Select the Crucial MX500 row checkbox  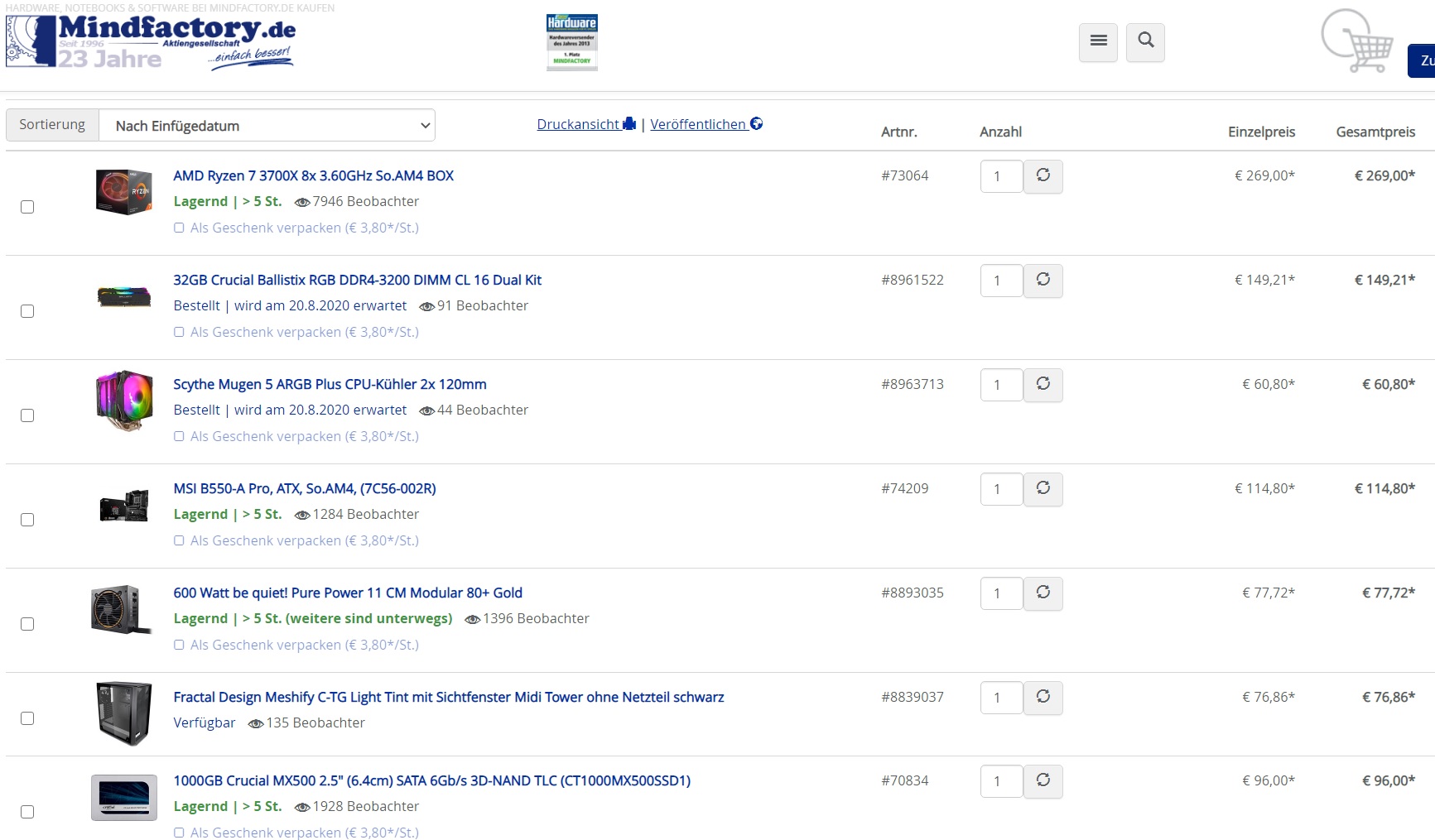click(27, 812)
